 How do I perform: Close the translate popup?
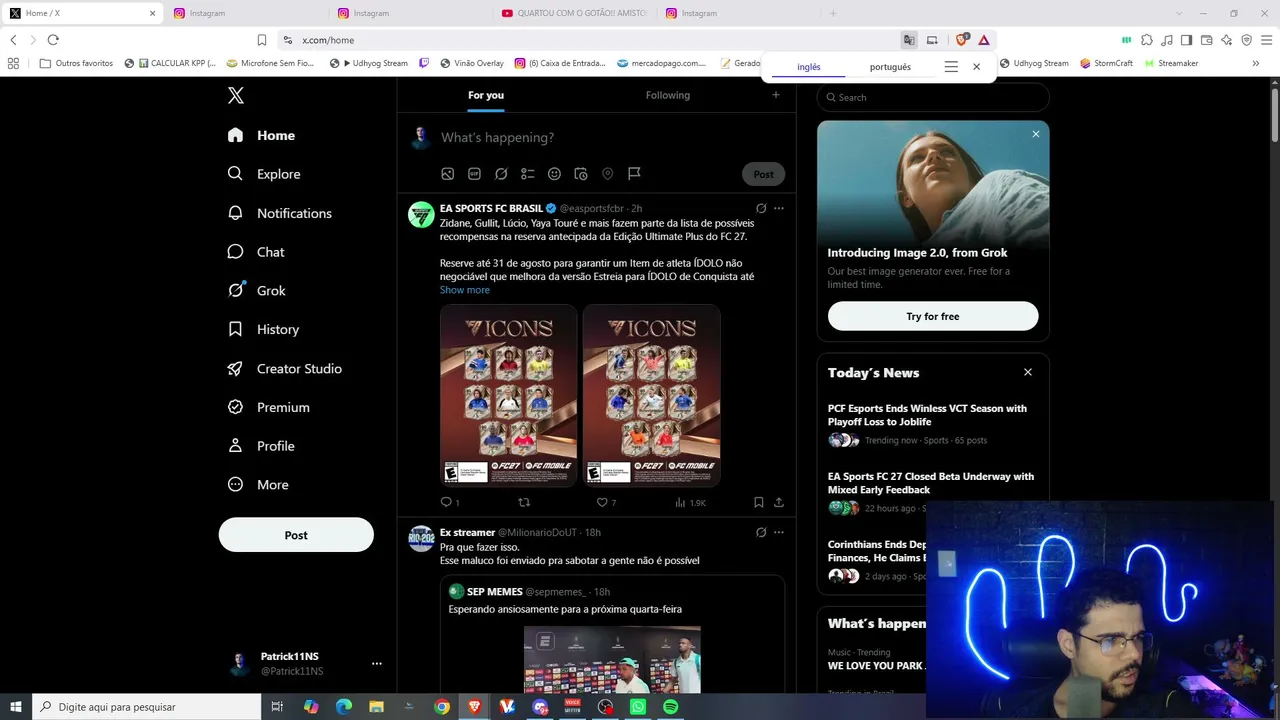pyautogui.click(x=977, y=67)
